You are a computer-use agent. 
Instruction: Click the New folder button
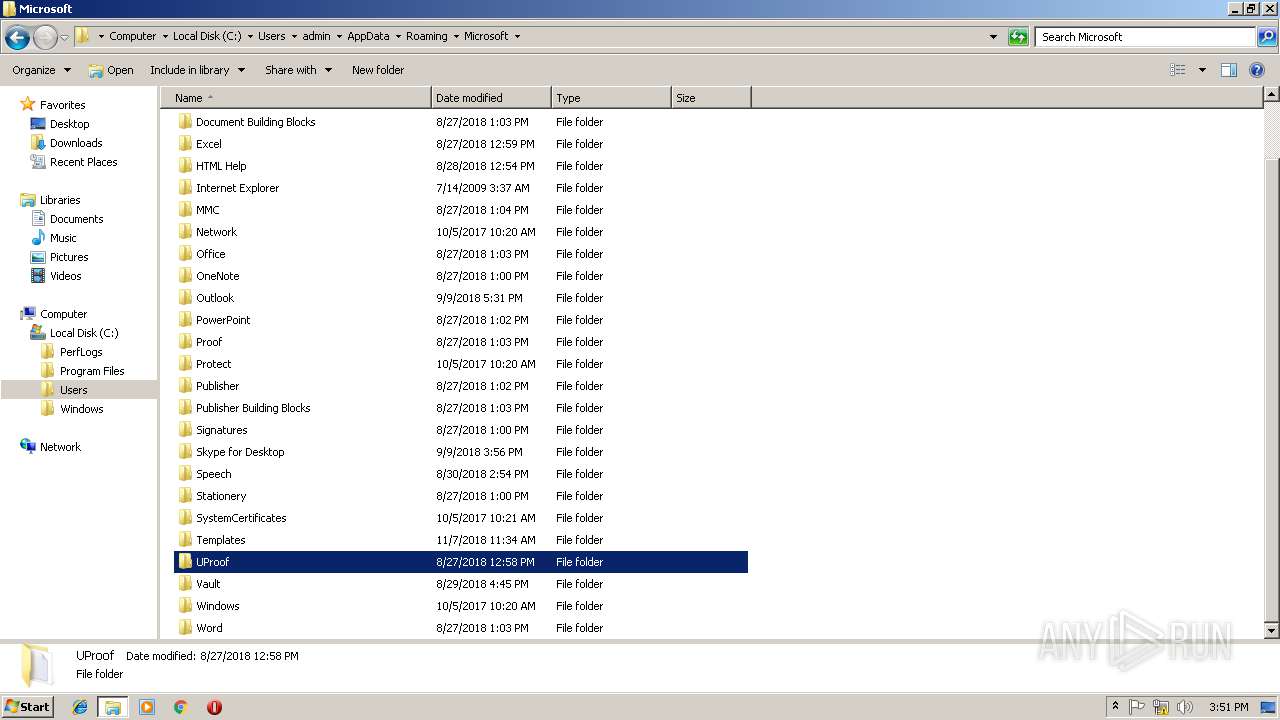(x=378, y=70)
